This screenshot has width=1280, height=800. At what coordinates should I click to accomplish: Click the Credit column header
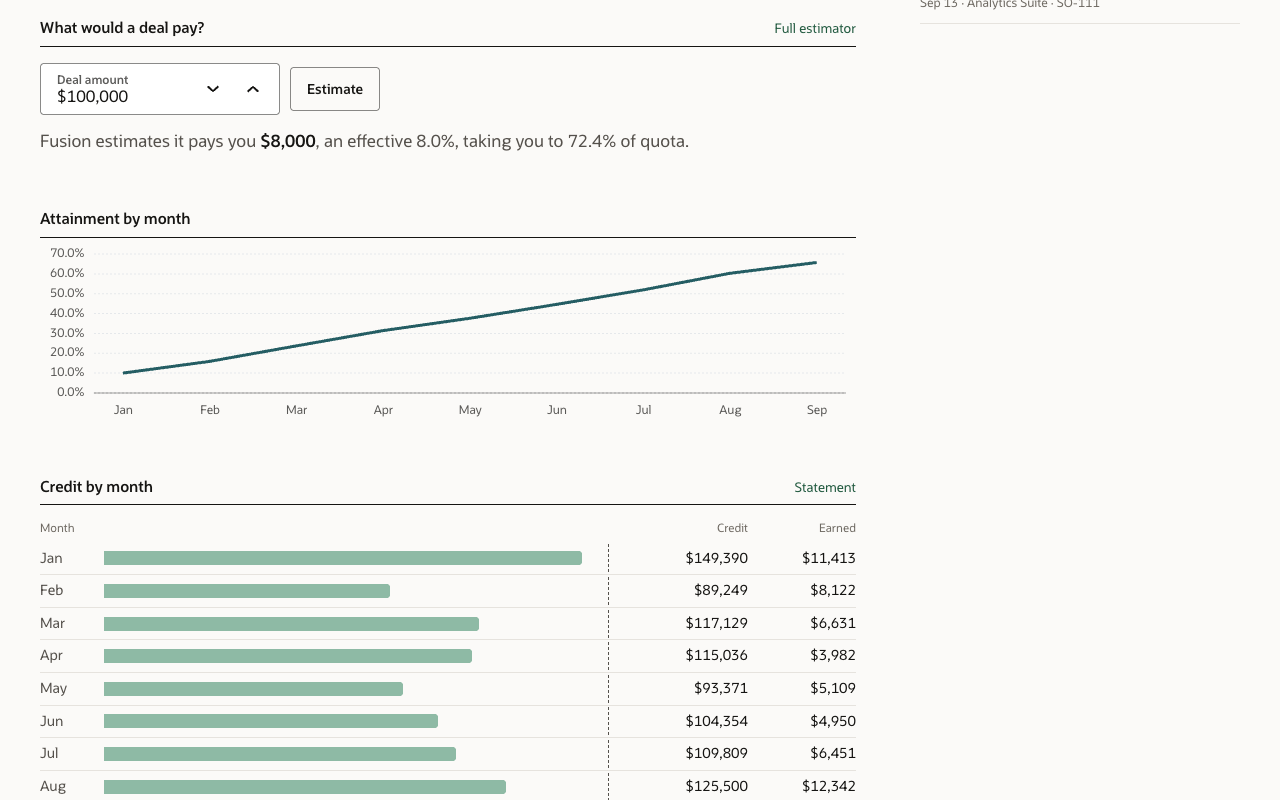pos(732,528)
